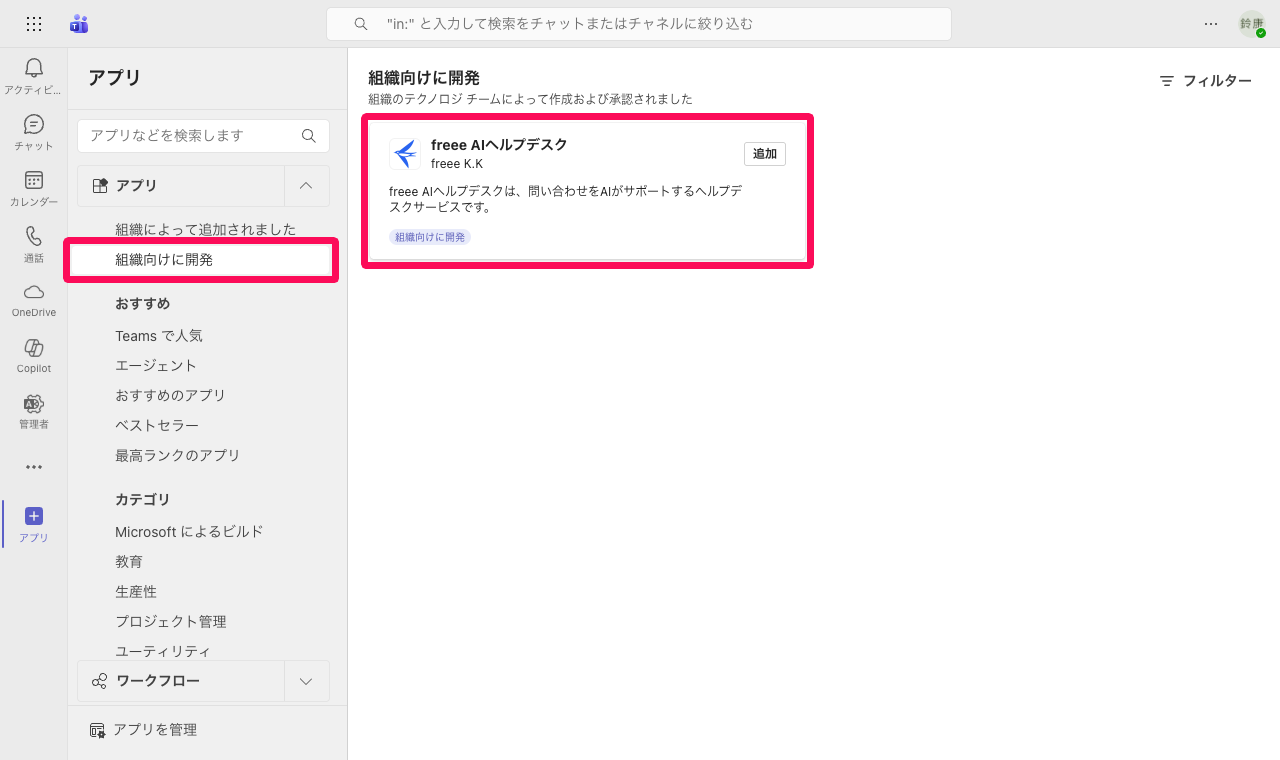Select エージェント category
The width and height of the screenshot is (1280, 760).
pos(156,366)
